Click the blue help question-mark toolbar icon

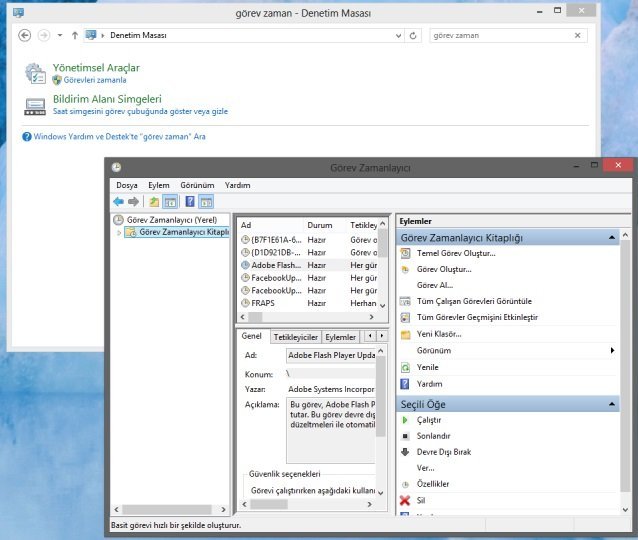(190, 201)
